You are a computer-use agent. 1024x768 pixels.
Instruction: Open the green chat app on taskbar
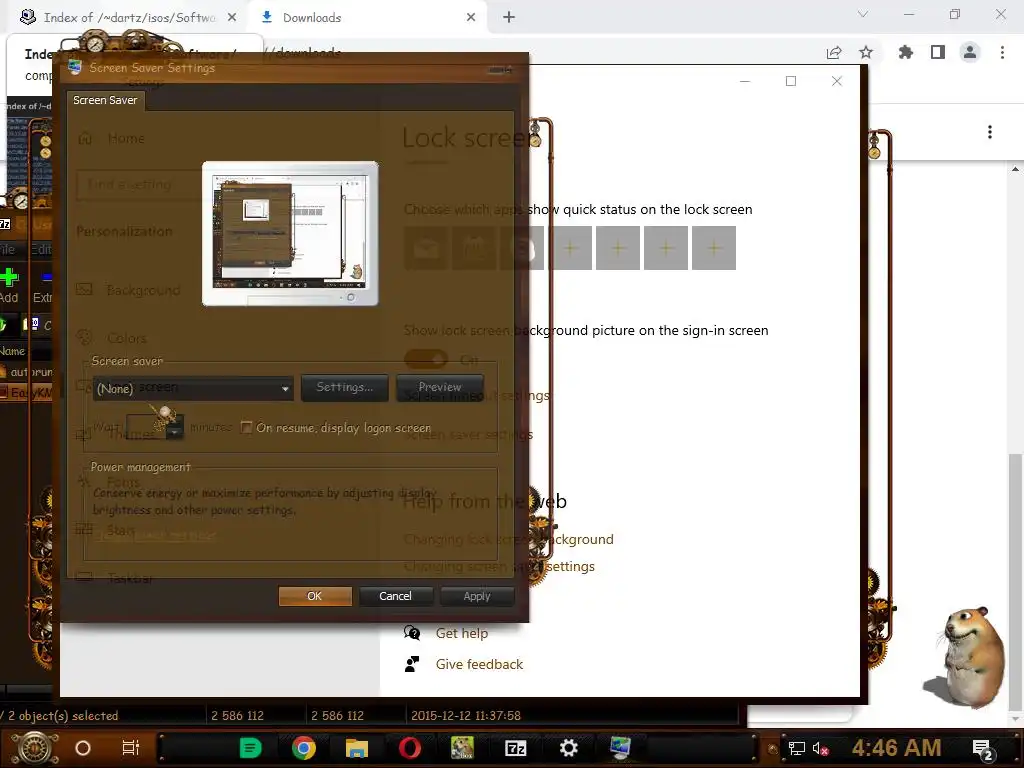pyautogui.click(x=250, y=748)
